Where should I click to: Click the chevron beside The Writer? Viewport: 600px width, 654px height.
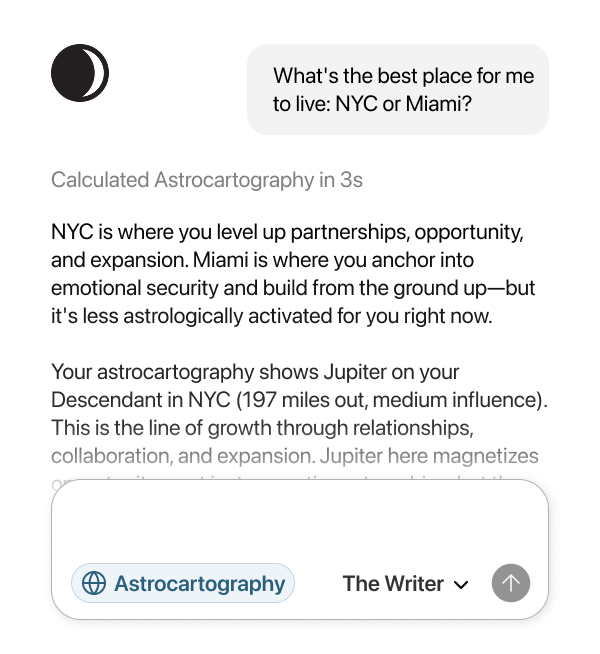461,584
